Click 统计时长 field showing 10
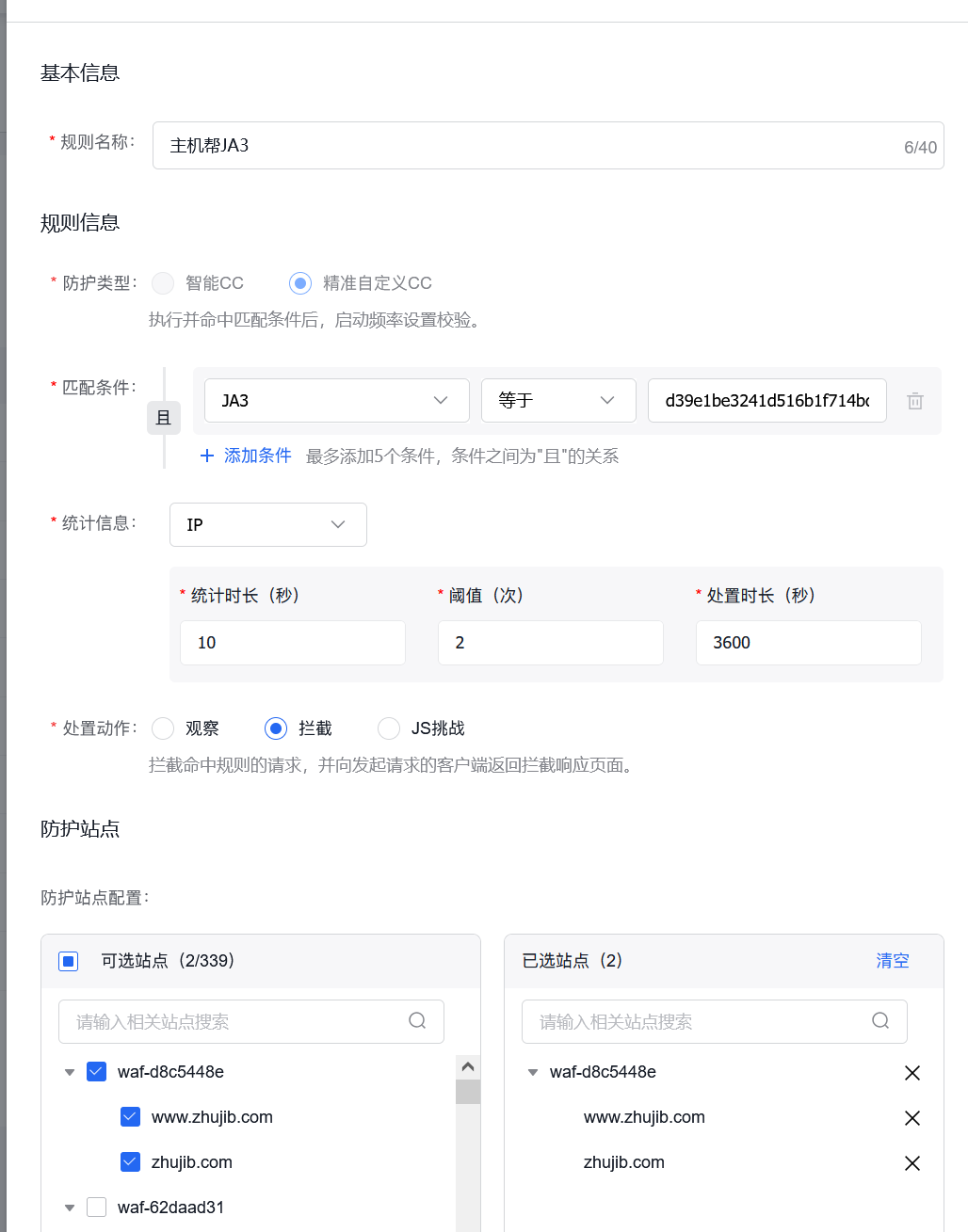Screen dimensions: 968x1232 click(293, 643)
